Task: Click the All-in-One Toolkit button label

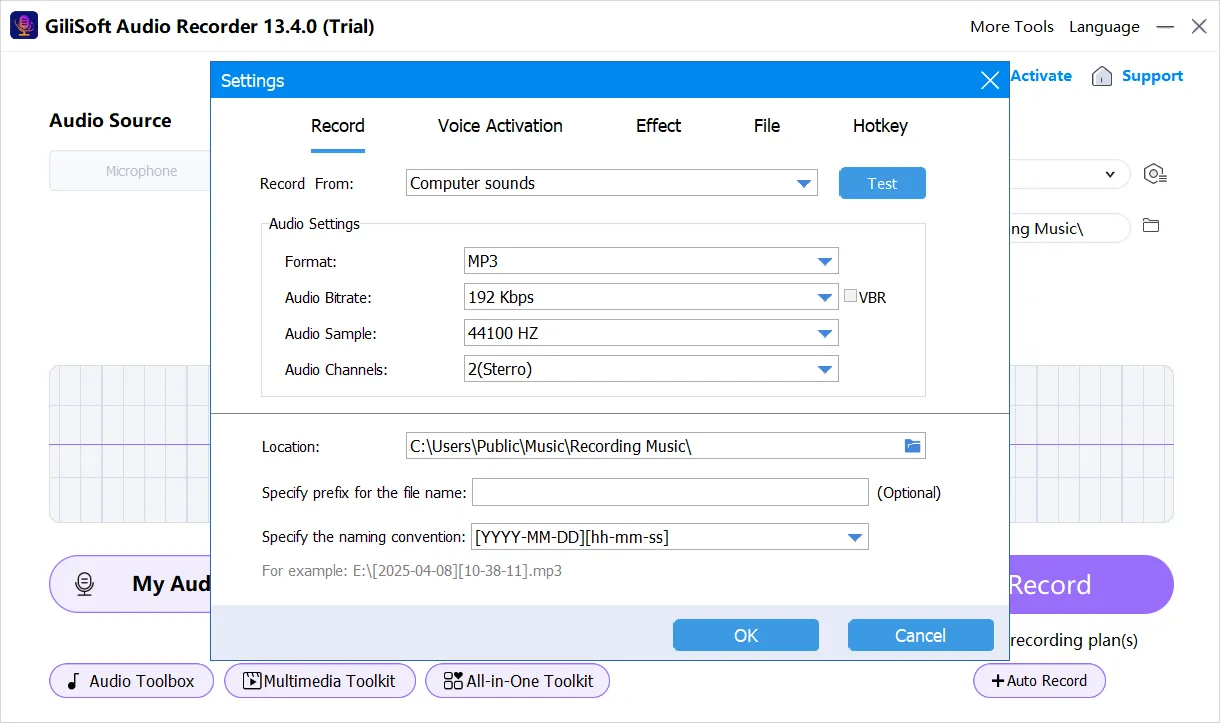Action: click(530, 681)
